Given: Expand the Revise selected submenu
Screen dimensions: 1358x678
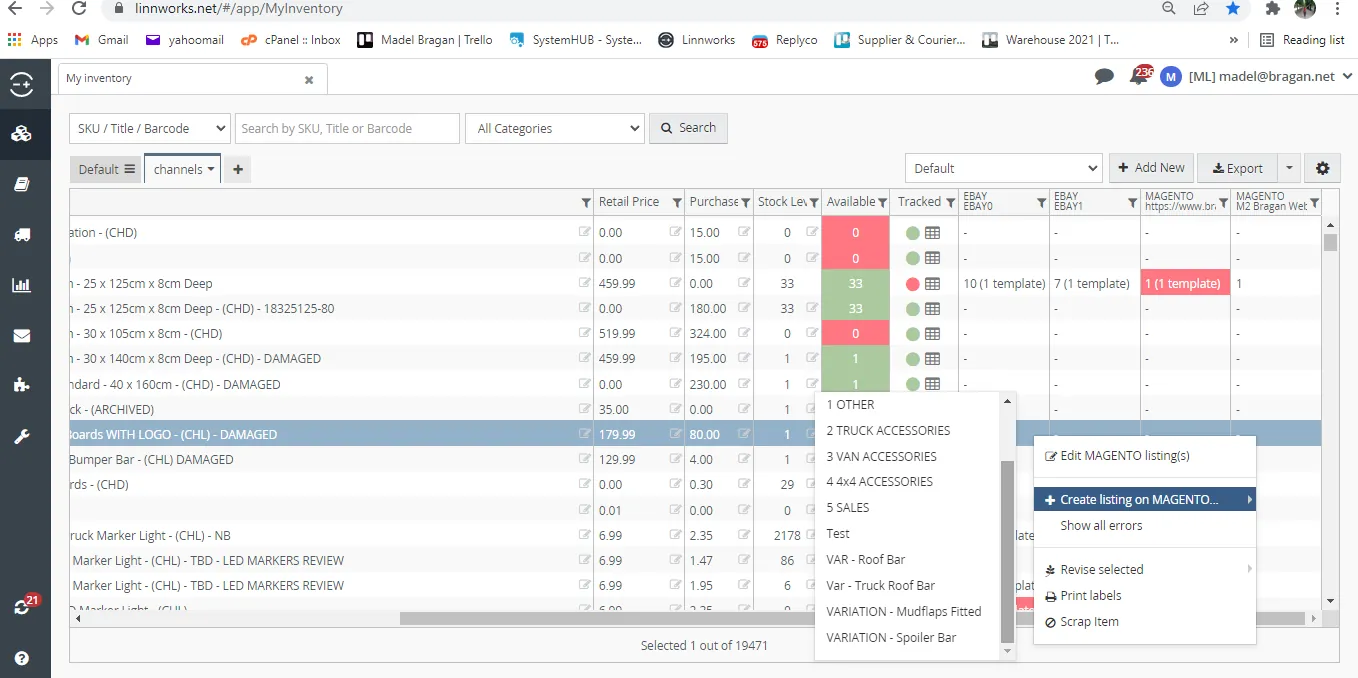Looking at the screenshot, I should click(x=1144, y=570).
